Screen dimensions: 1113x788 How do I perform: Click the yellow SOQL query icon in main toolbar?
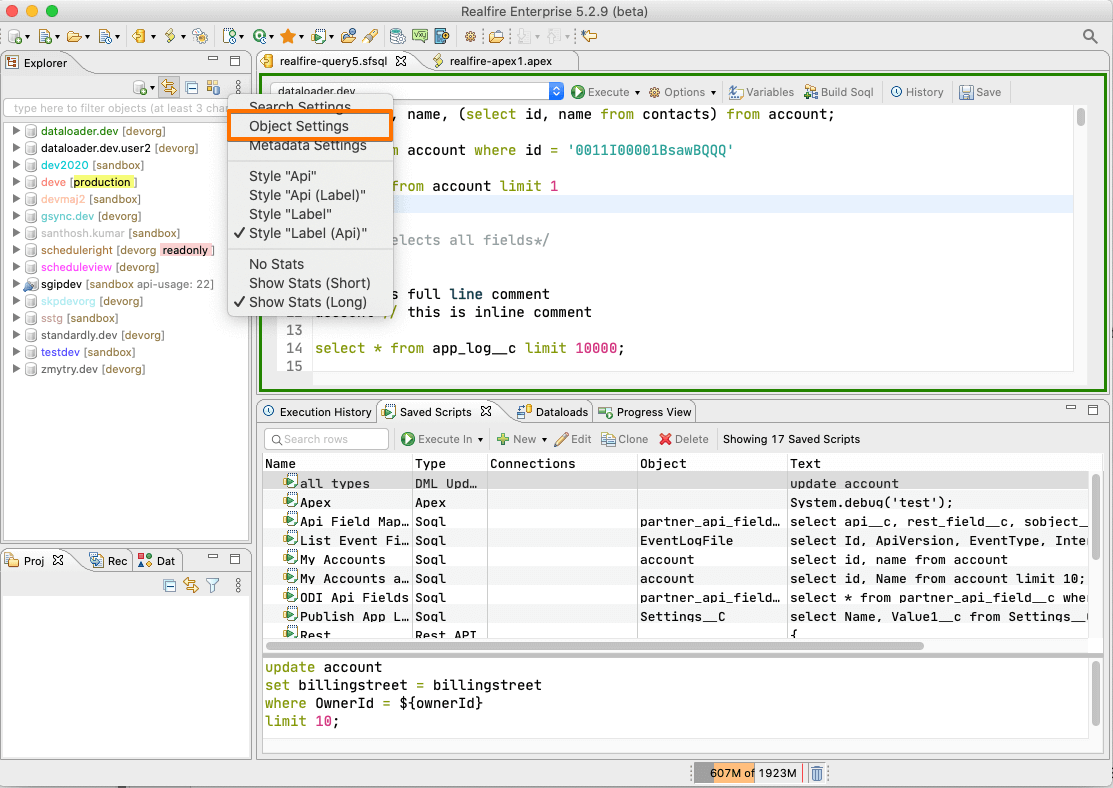click(x=138, y=35)
